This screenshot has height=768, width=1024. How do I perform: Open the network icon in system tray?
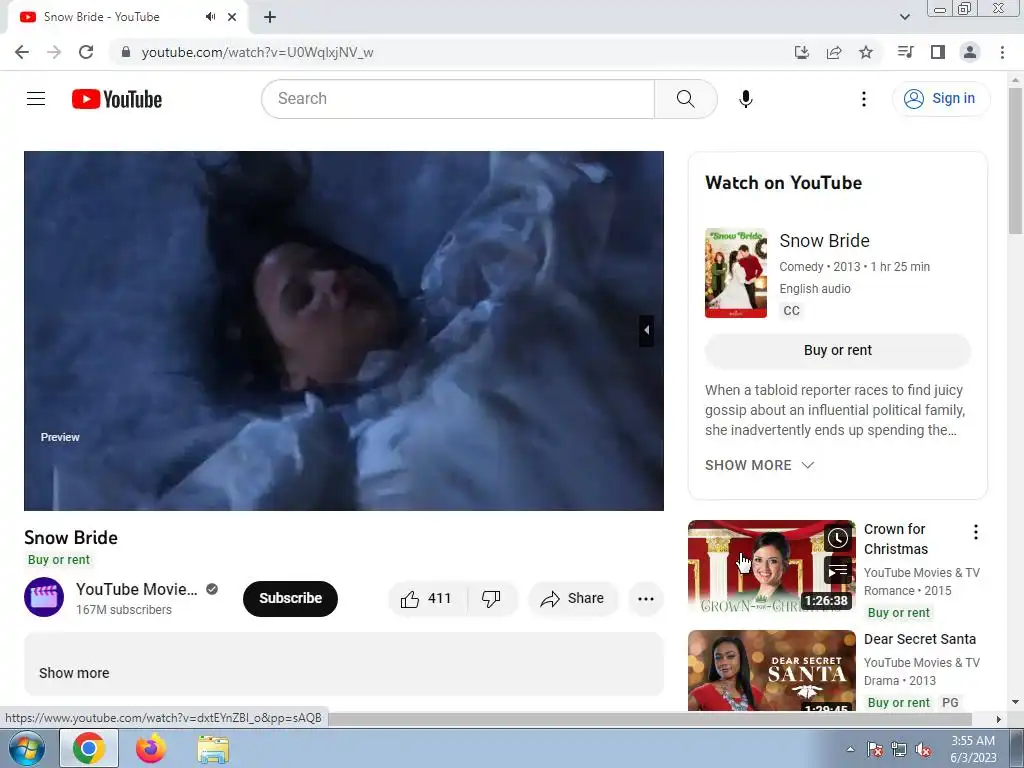[899, 750]
